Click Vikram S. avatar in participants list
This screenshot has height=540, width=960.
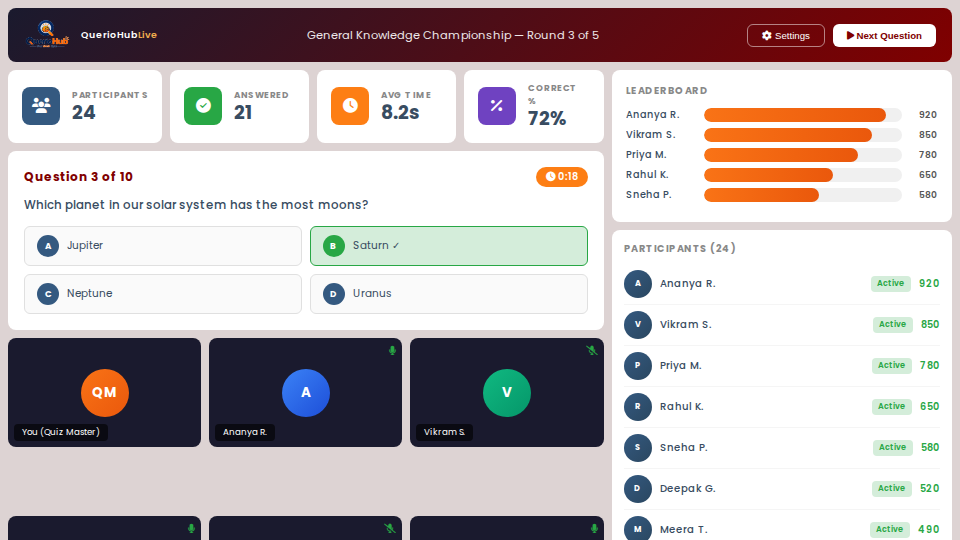[x=638, y=325]
